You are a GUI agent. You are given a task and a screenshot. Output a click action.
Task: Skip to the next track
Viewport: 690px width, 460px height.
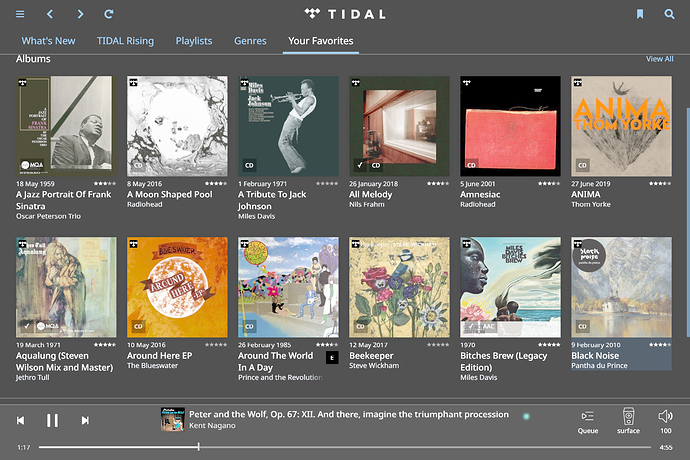85,420
